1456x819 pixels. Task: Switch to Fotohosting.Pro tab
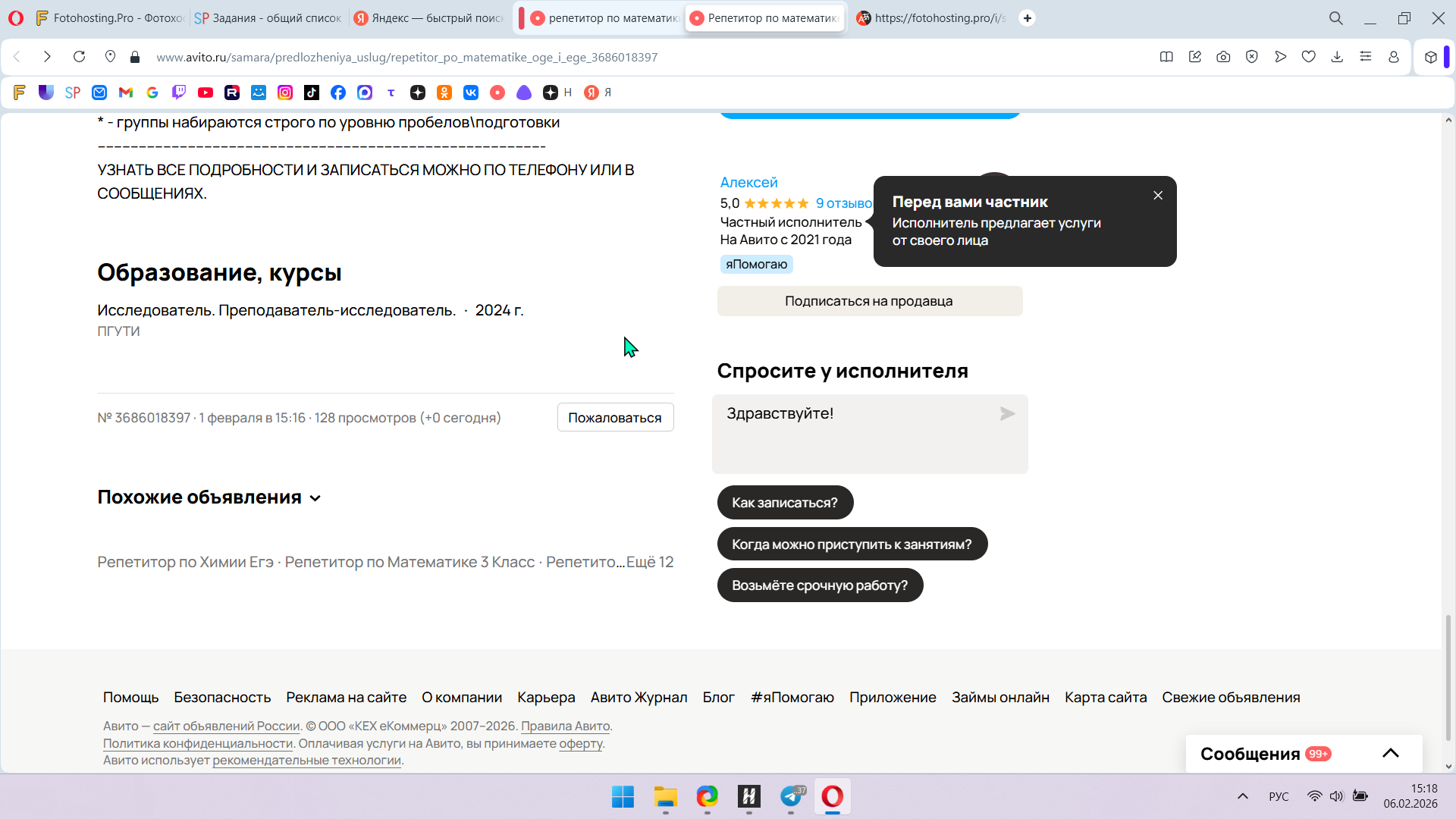pyautogui.click(x=110, y=18)
